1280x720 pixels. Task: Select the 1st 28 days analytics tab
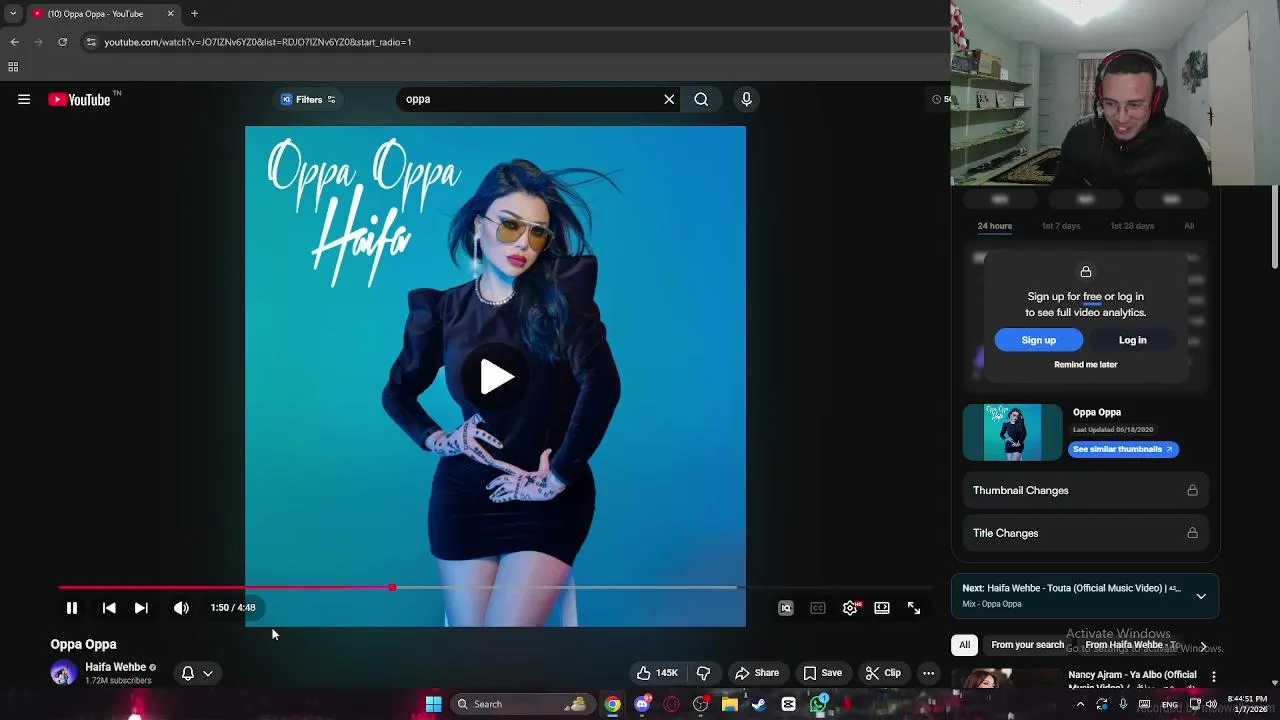coord(1132,226)
